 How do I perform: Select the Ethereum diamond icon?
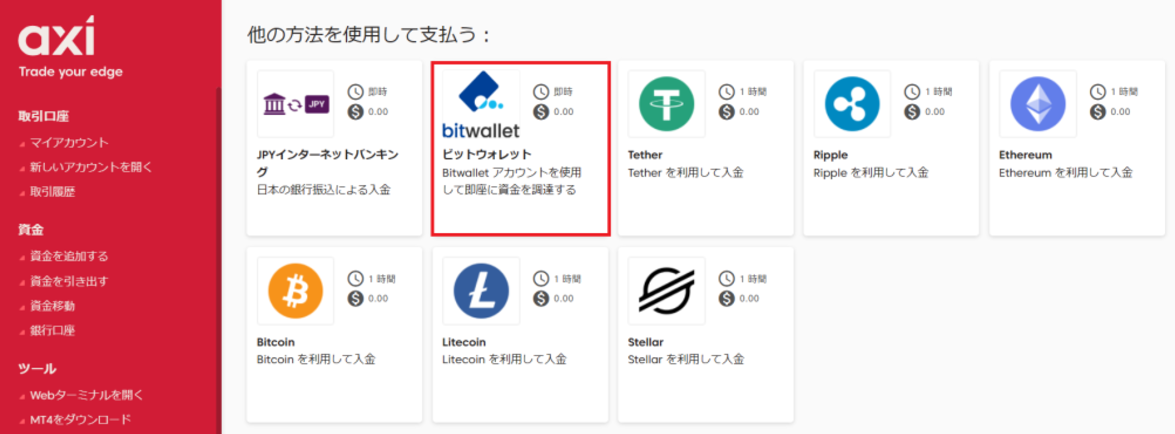coord(1037,104)
